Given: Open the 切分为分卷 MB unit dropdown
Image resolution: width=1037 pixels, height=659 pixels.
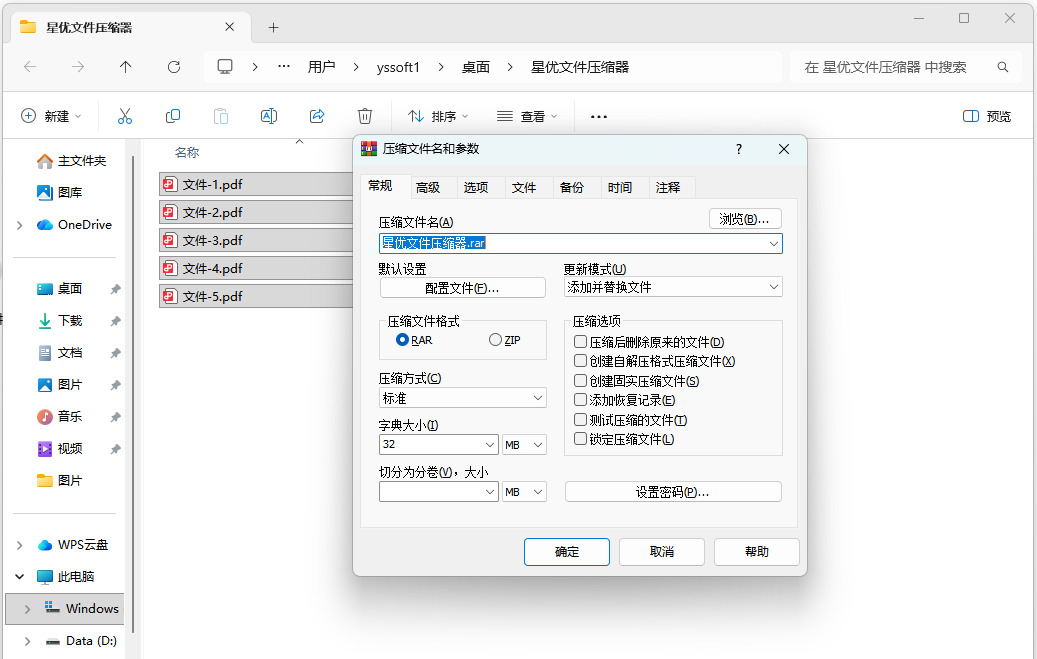Looking at the screenshot, I should coord(524,492).
